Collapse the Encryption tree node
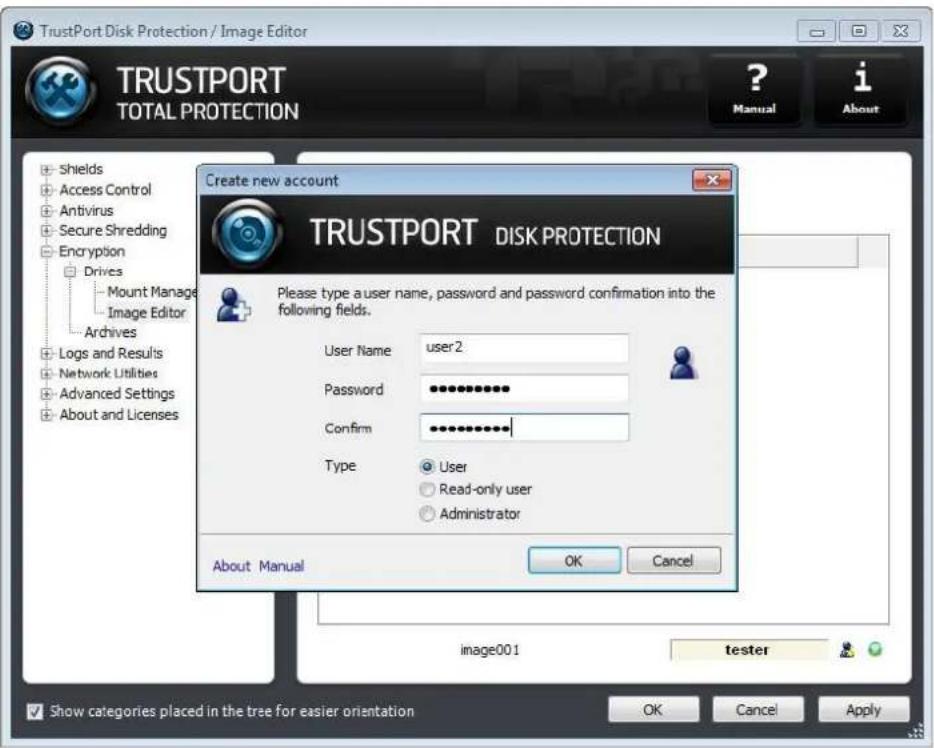 point(46,251)
